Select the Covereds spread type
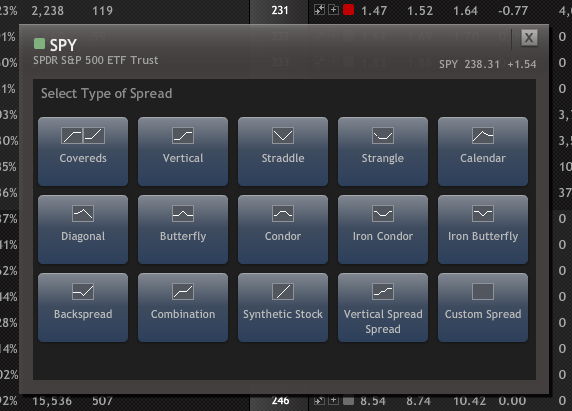Screen dimensions: 572x411 (83, 151)
